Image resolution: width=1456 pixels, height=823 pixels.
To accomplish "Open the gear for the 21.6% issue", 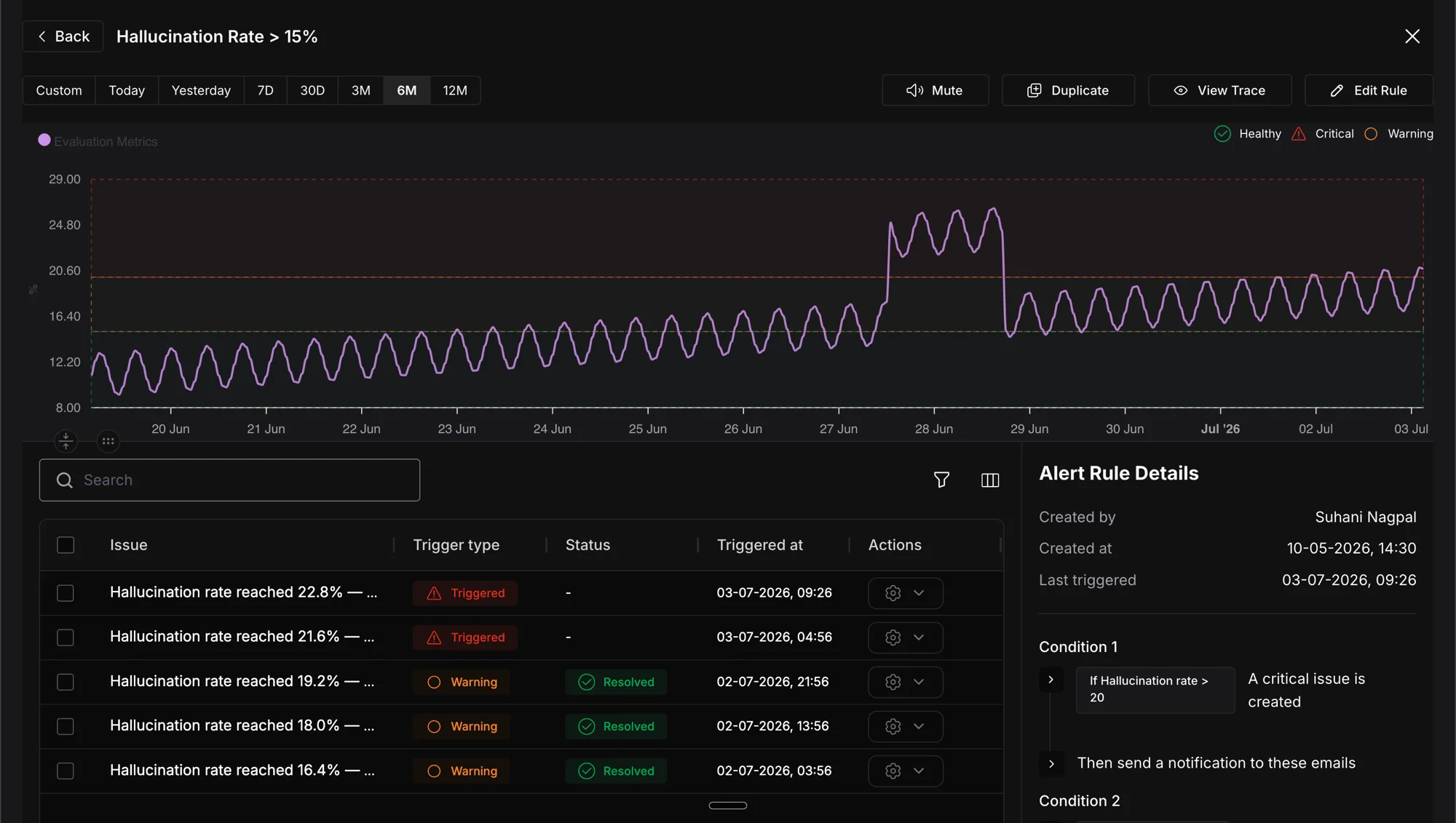I will pos(893,637).
